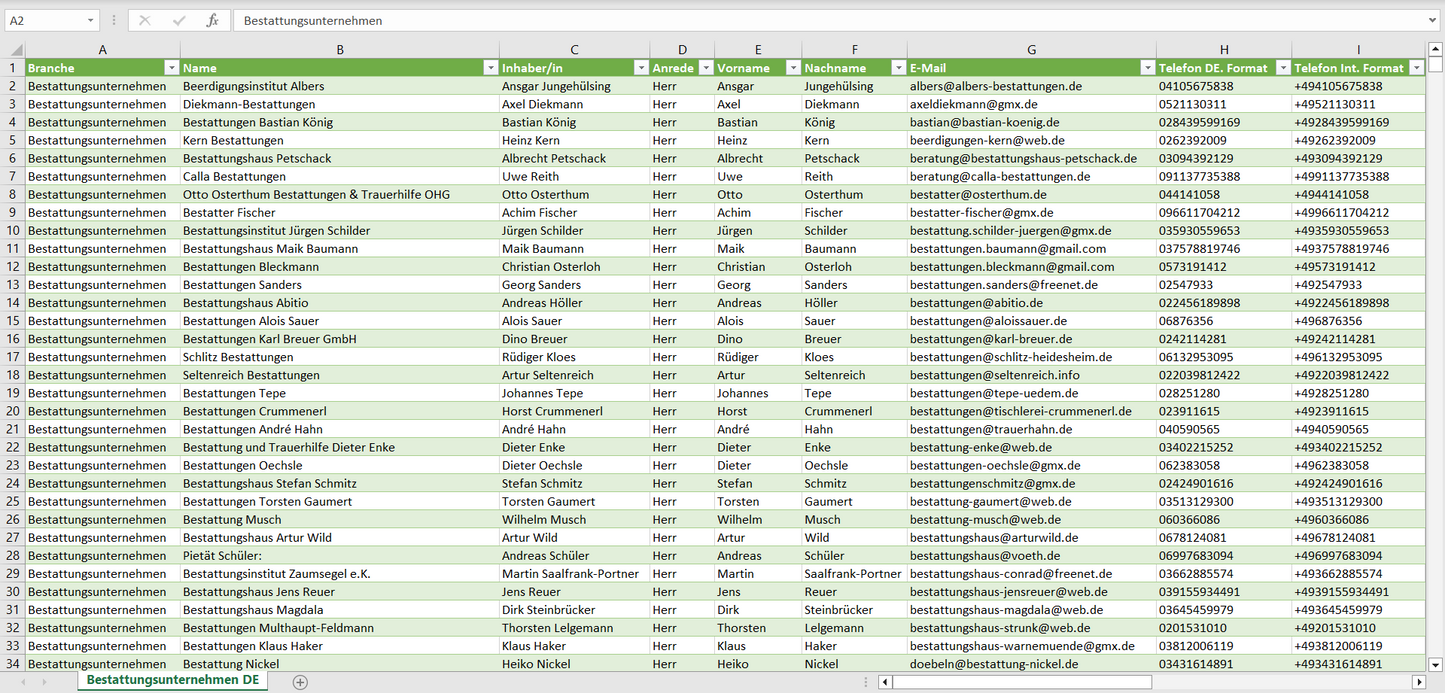Click the Insert Function fx icon

click(212, 20)
